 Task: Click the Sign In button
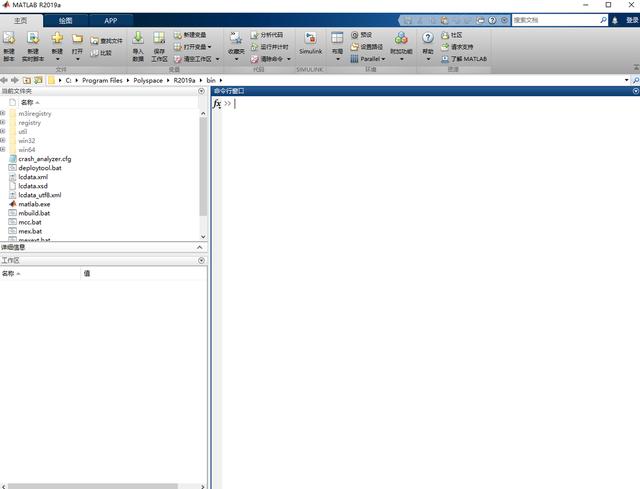tap(632, 20)
